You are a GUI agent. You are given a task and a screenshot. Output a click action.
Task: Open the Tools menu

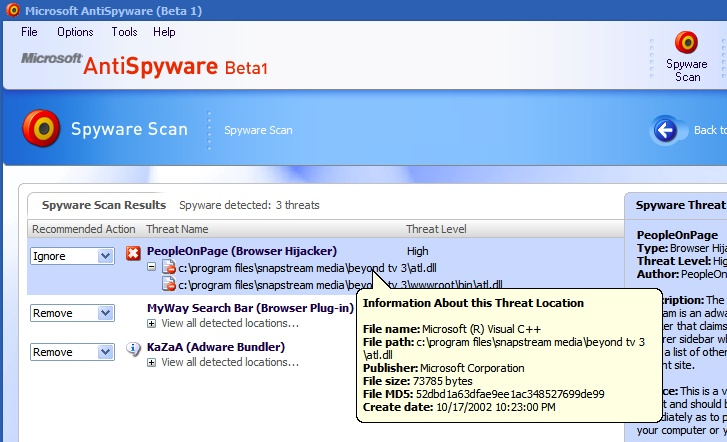pos(124,32)
